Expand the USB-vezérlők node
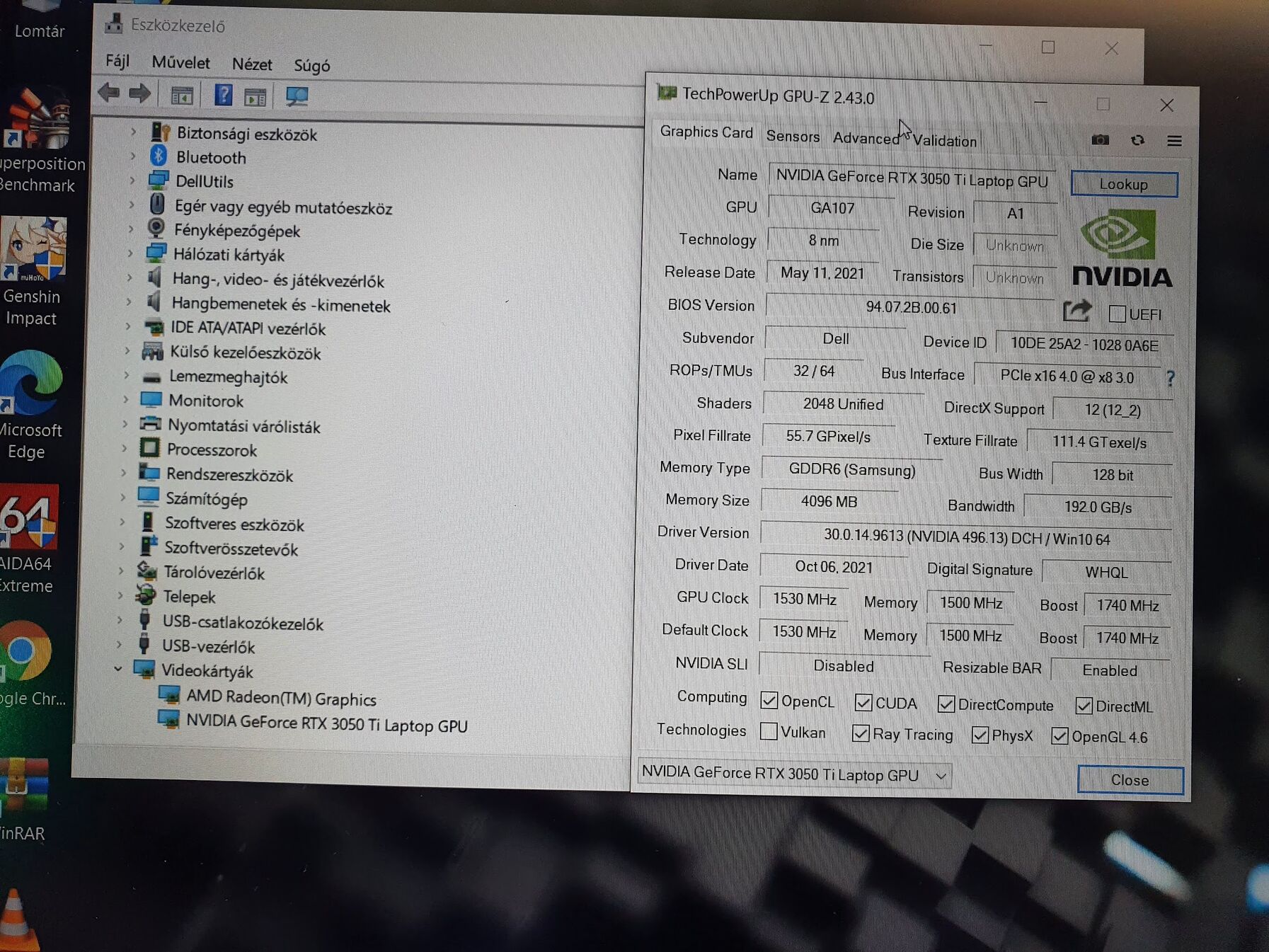This screenshot has height=952, width=1269. [119, 645]
